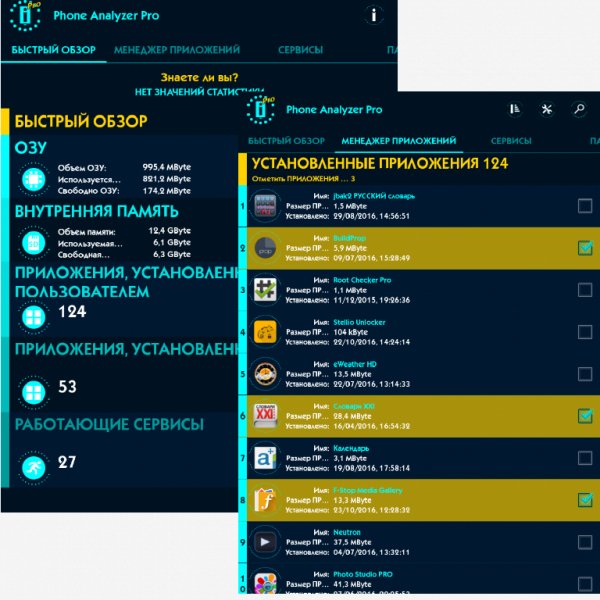
Task: Open the ВНУТРЕННЯЯ ПАМЯТЬ section header
Action: tap(96, 211)
